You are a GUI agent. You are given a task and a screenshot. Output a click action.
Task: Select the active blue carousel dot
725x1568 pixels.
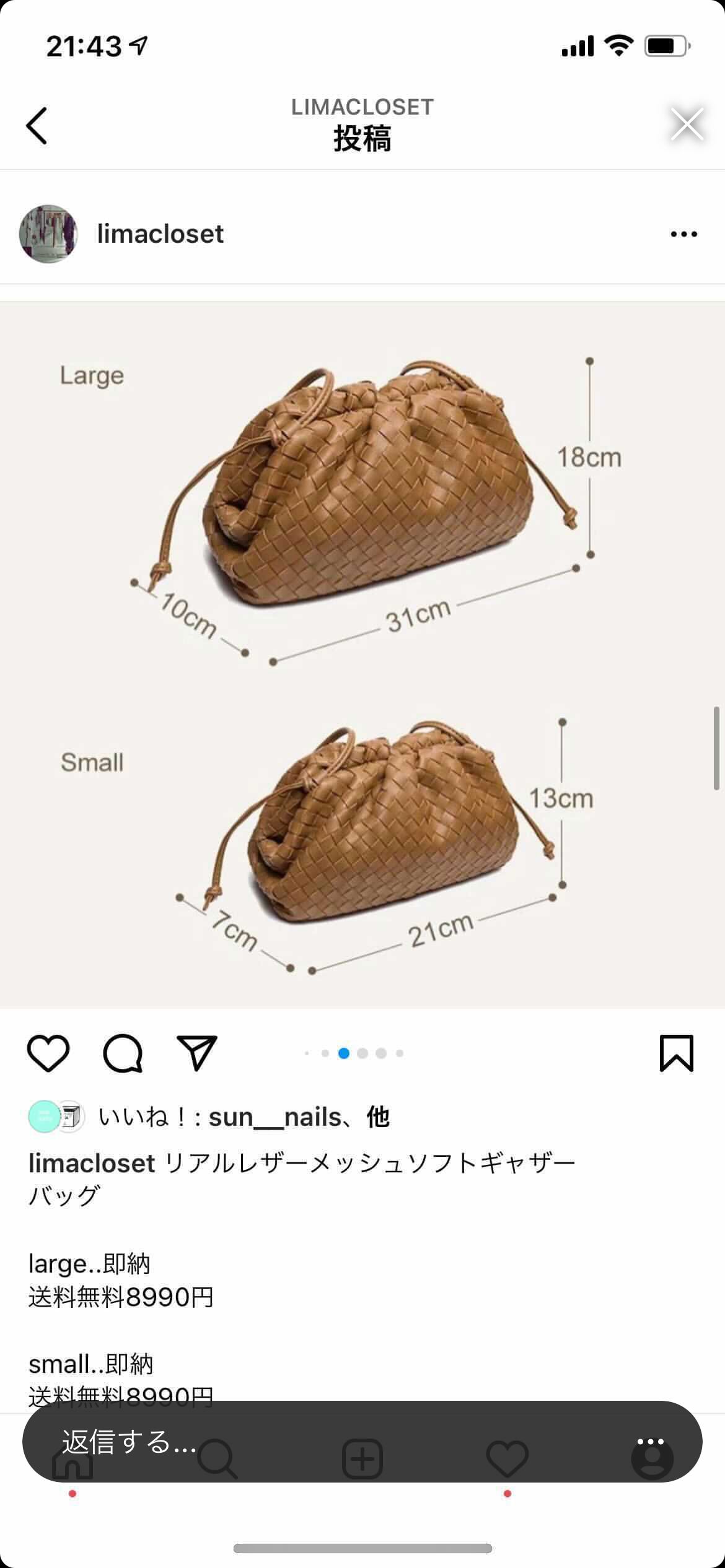click(344, 1053)
